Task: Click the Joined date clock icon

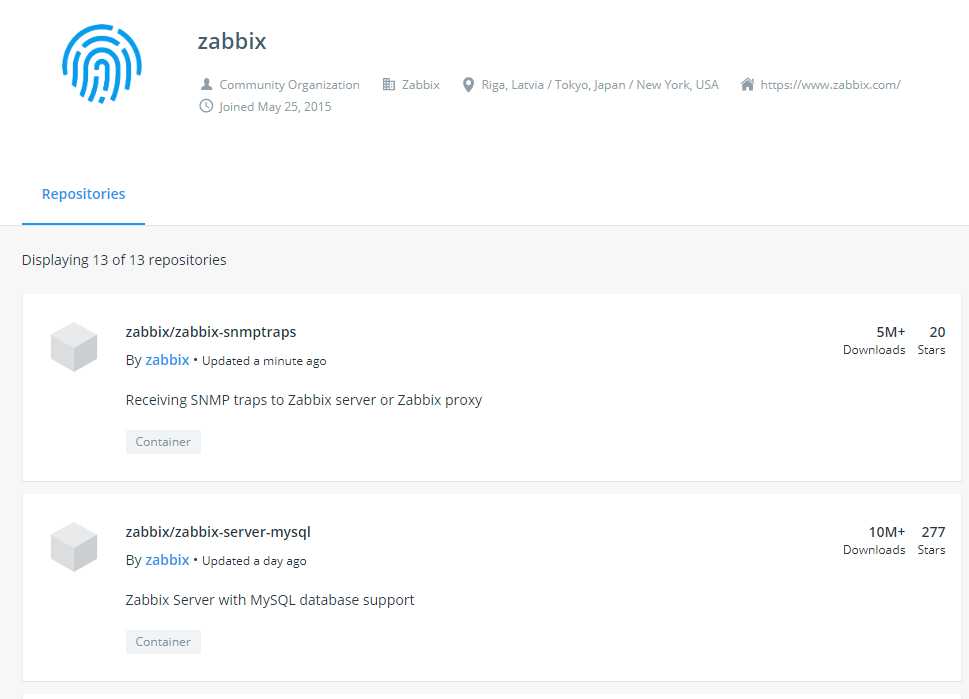Action: pyautogui.click(x=206, y=106)
